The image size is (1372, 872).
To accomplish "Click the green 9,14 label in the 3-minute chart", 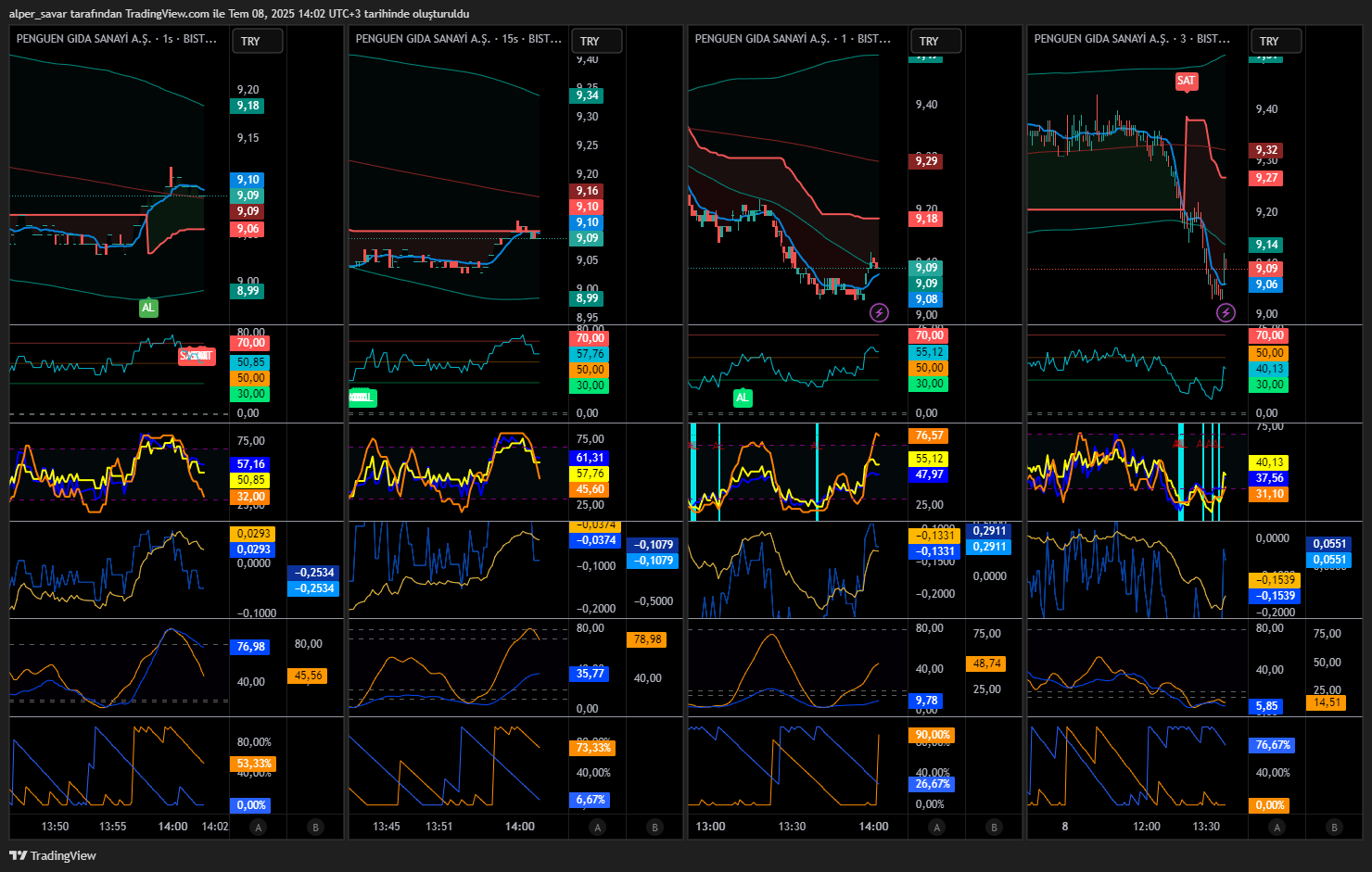I will click(x=1266, y=245).
